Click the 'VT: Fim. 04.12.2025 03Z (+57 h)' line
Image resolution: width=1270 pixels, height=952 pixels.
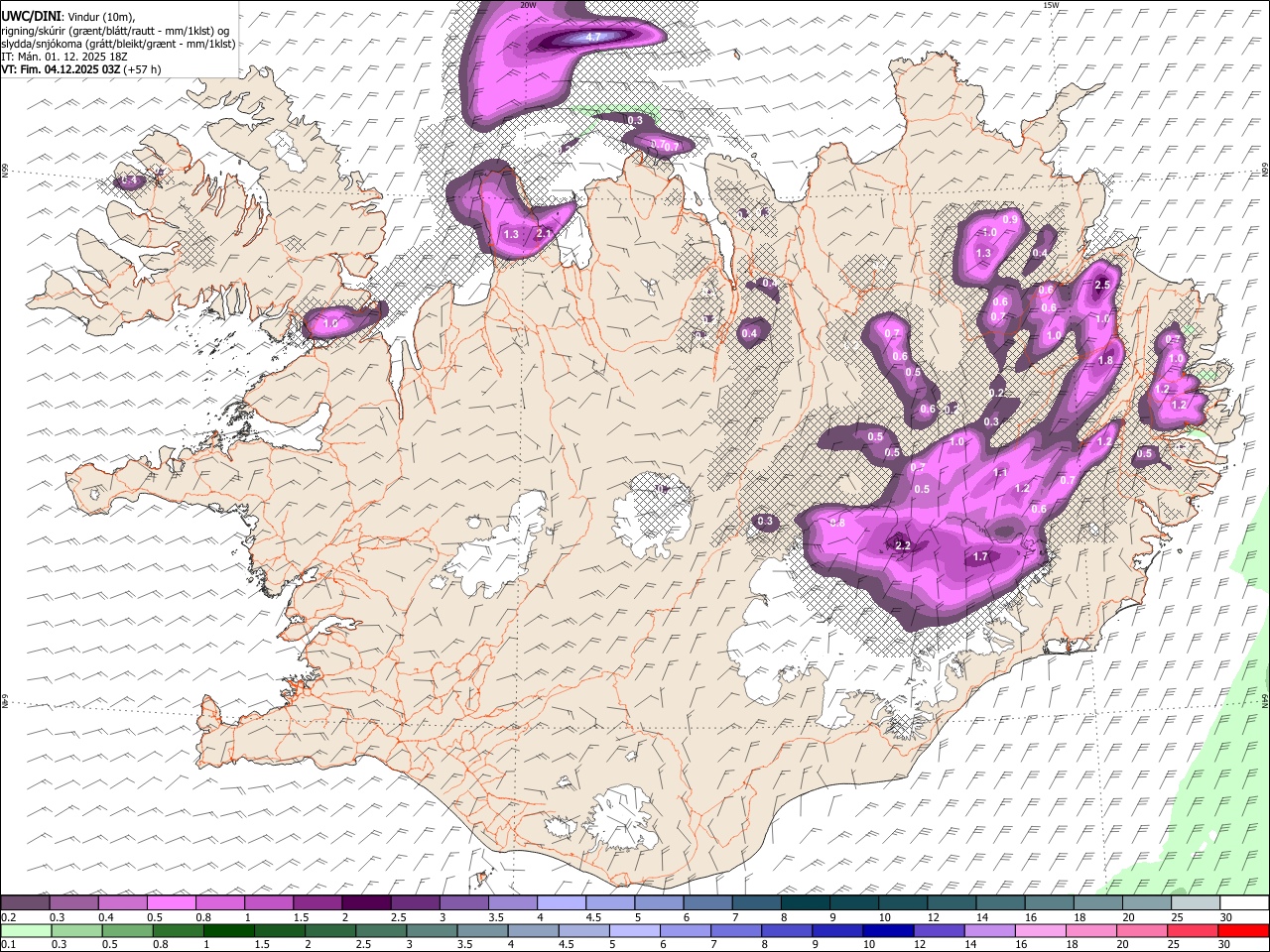tap(80, 69)
